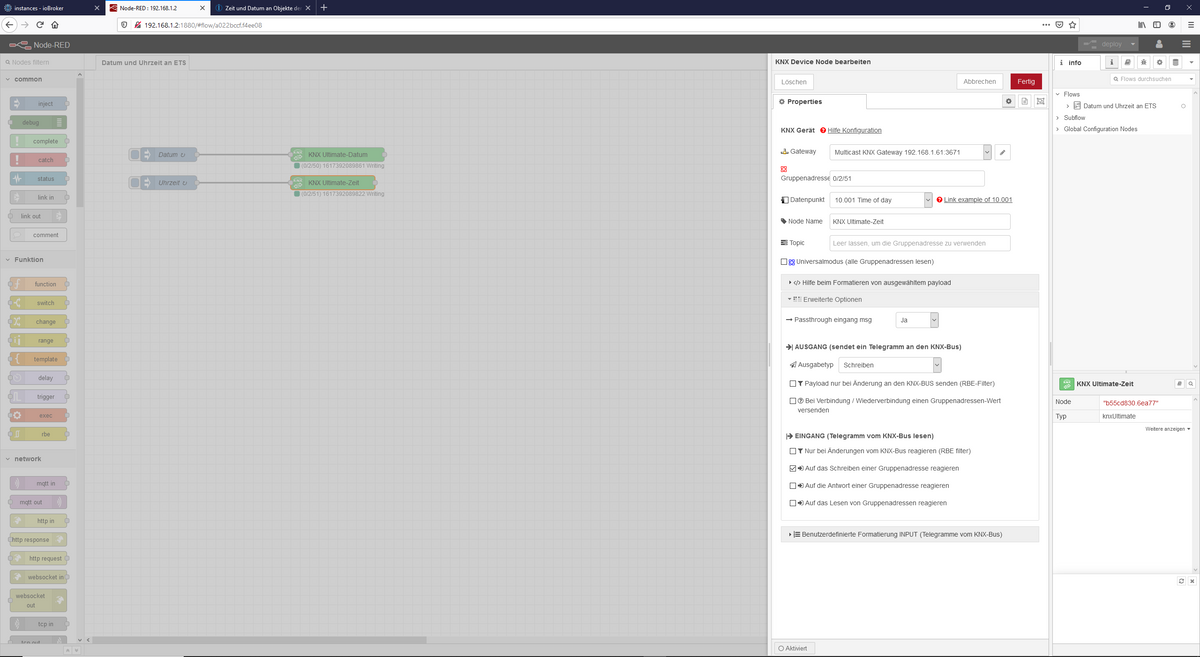The height and width of the screenshot is (657, 1200).
Task: Open the help book sidebar icon
Action: click(1127, 62)
